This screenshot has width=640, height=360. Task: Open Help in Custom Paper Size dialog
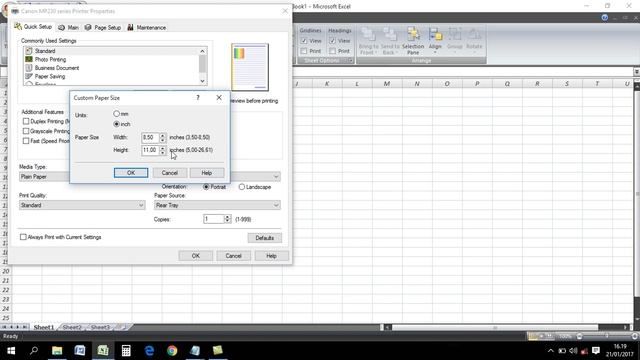click(x=207, y=173)
